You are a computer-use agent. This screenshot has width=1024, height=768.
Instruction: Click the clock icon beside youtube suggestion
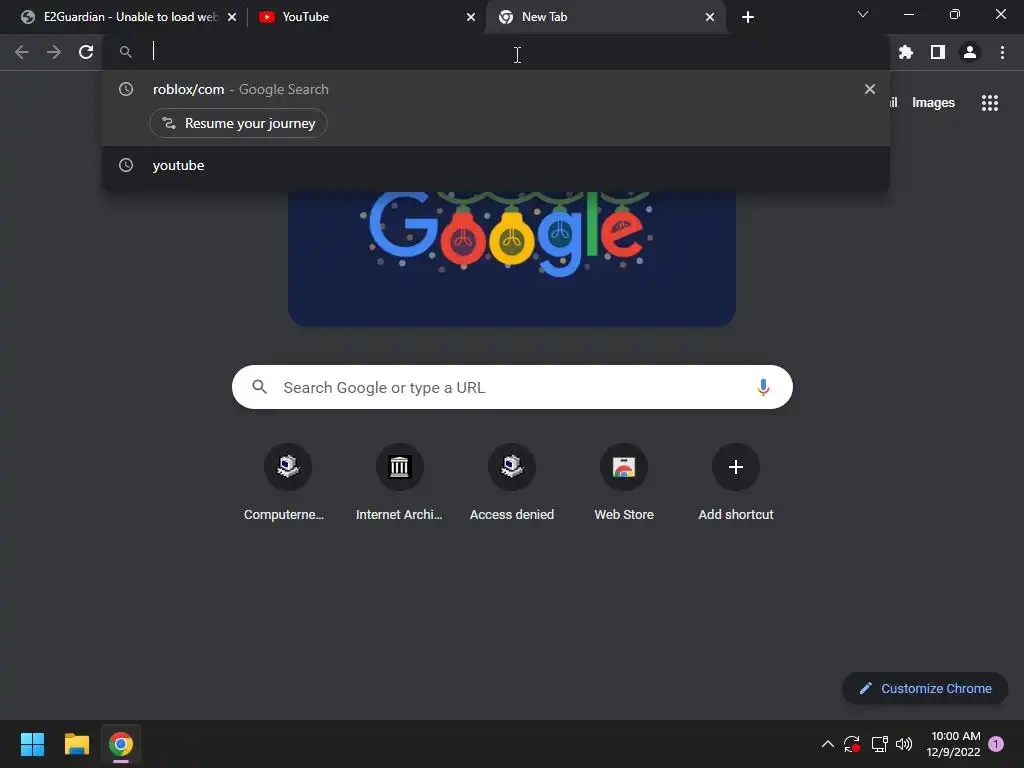pyautogui.click(x=126, y=165)
